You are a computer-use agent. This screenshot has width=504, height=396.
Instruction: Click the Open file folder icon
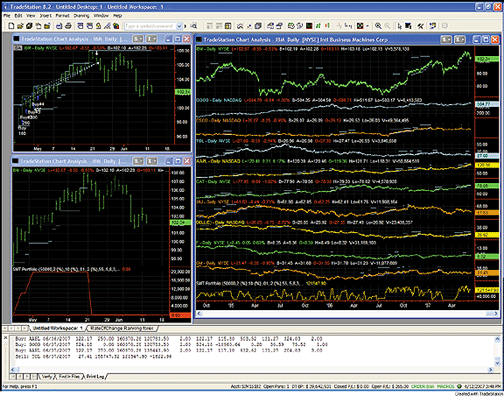20,26
